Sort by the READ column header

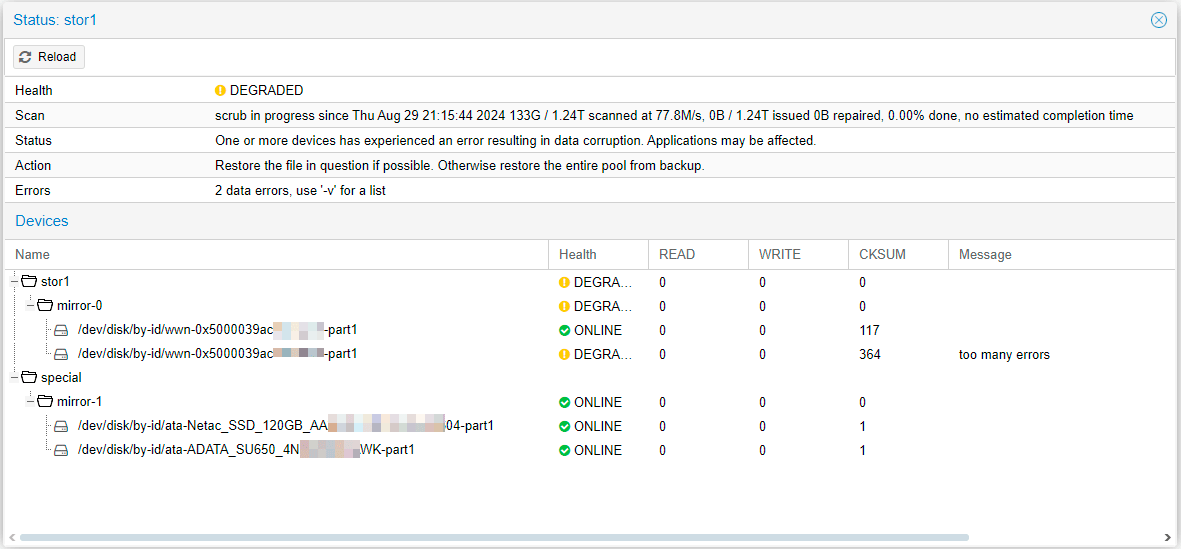point(699,255)
